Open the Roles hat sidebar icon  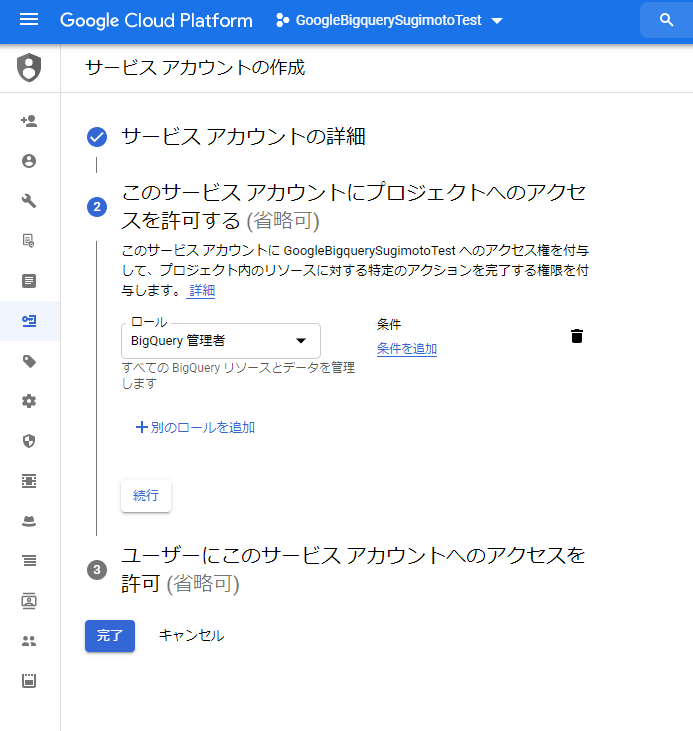click(x=29, y=521)
